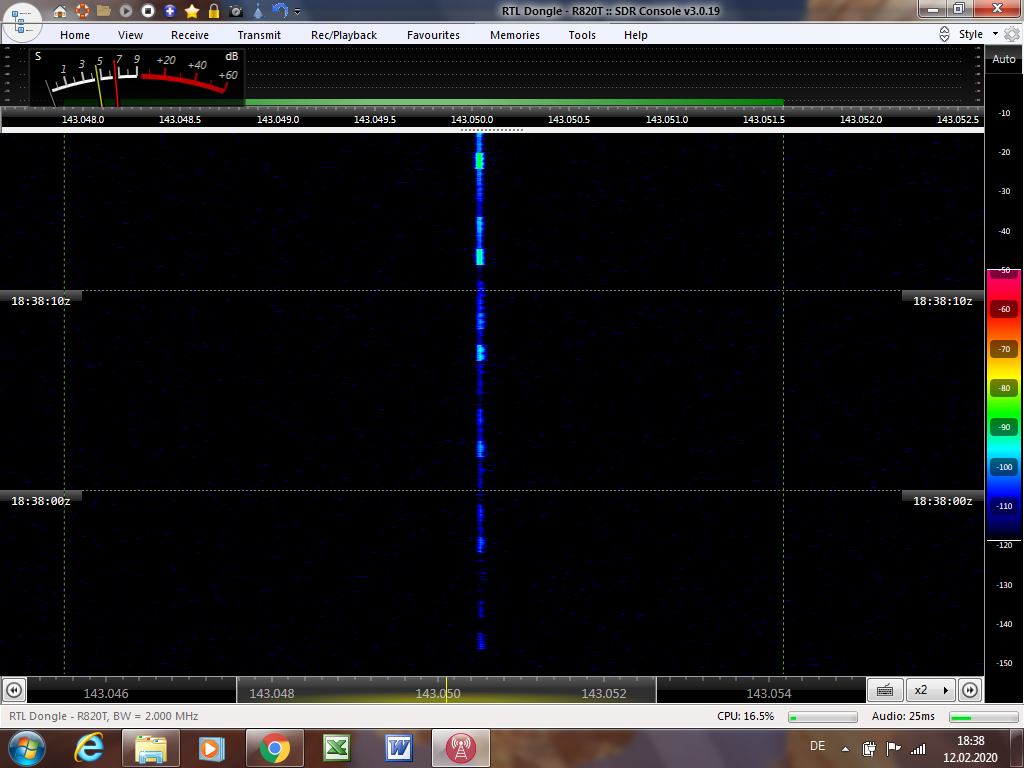Open the Rec/Playback ribbon tab
1024x768 pixels.
click(344, 35)
